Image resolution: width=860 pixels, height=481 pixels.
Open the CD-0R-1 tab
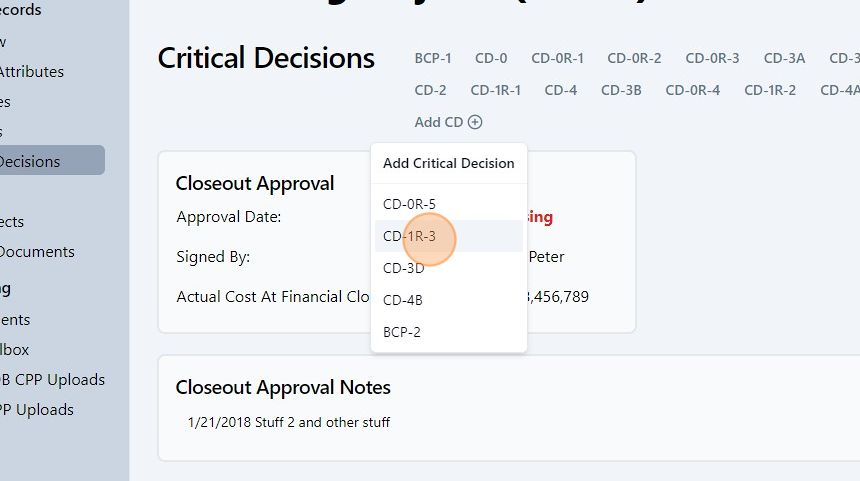[557, 58]
